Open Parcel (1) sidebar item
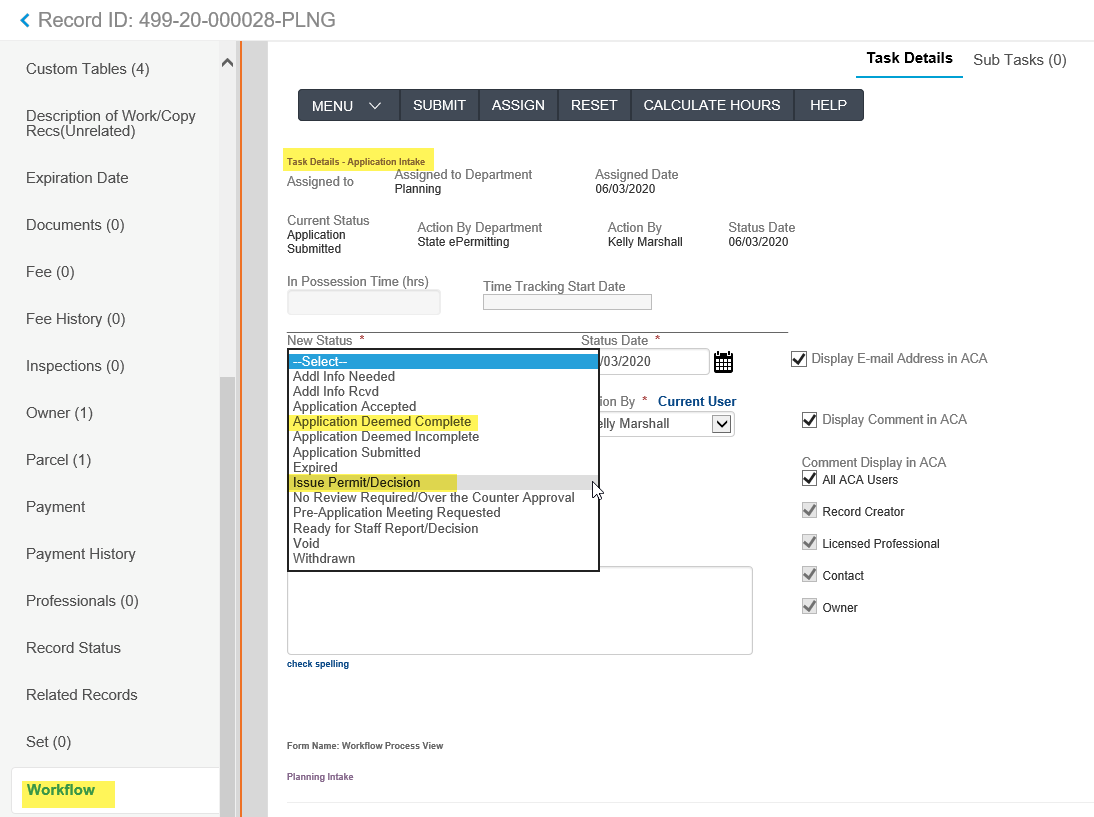The image size is (1094, 817). [59, 460]
